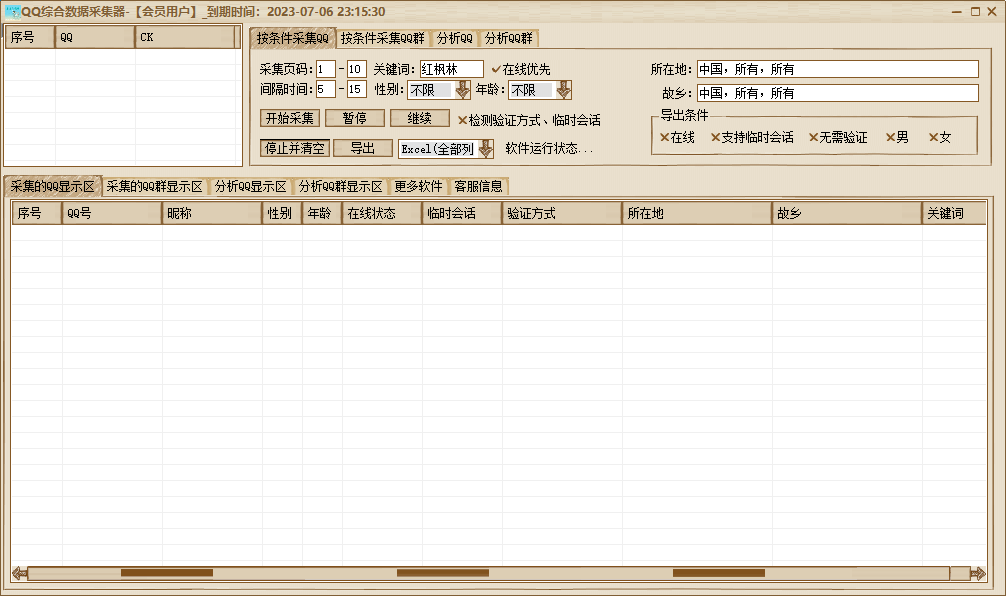
Task: Click the CK column header in account list
Action: tap(185, 37)
